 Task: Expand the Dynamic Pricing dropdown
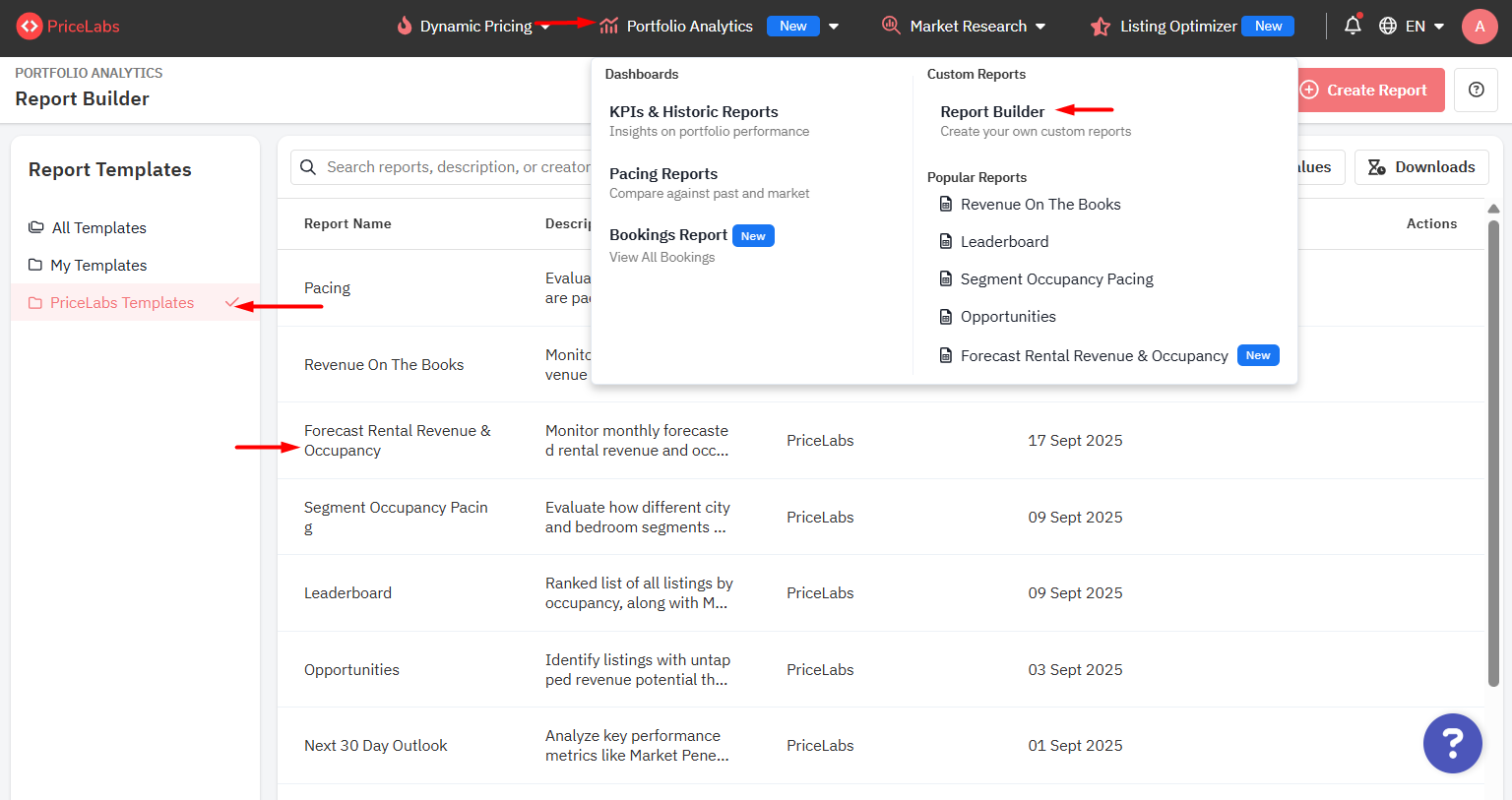(x=544, y=27)
